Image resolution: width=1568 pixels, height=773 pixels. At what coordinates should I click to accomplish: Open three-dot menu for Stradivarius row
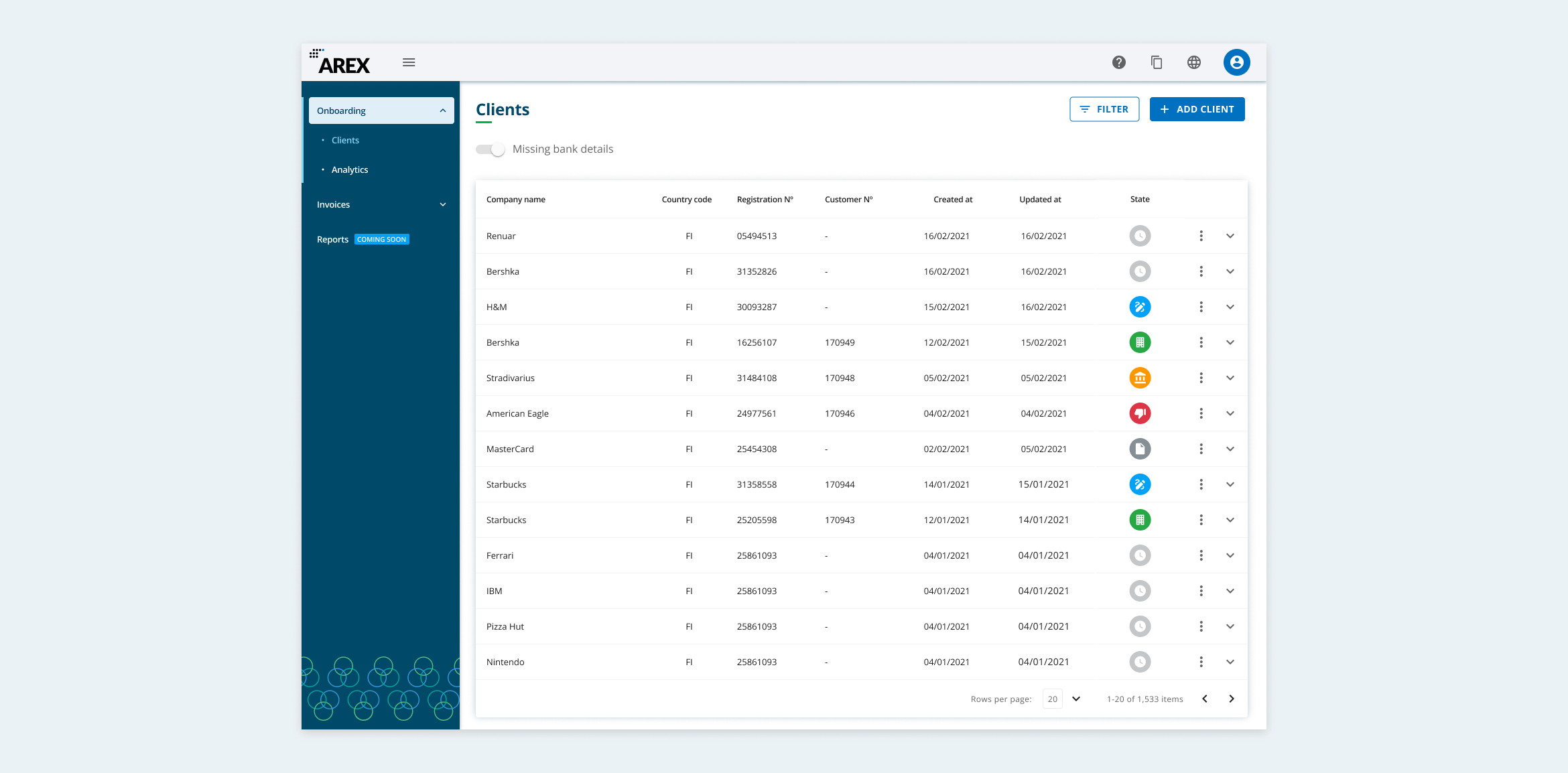1201,378
